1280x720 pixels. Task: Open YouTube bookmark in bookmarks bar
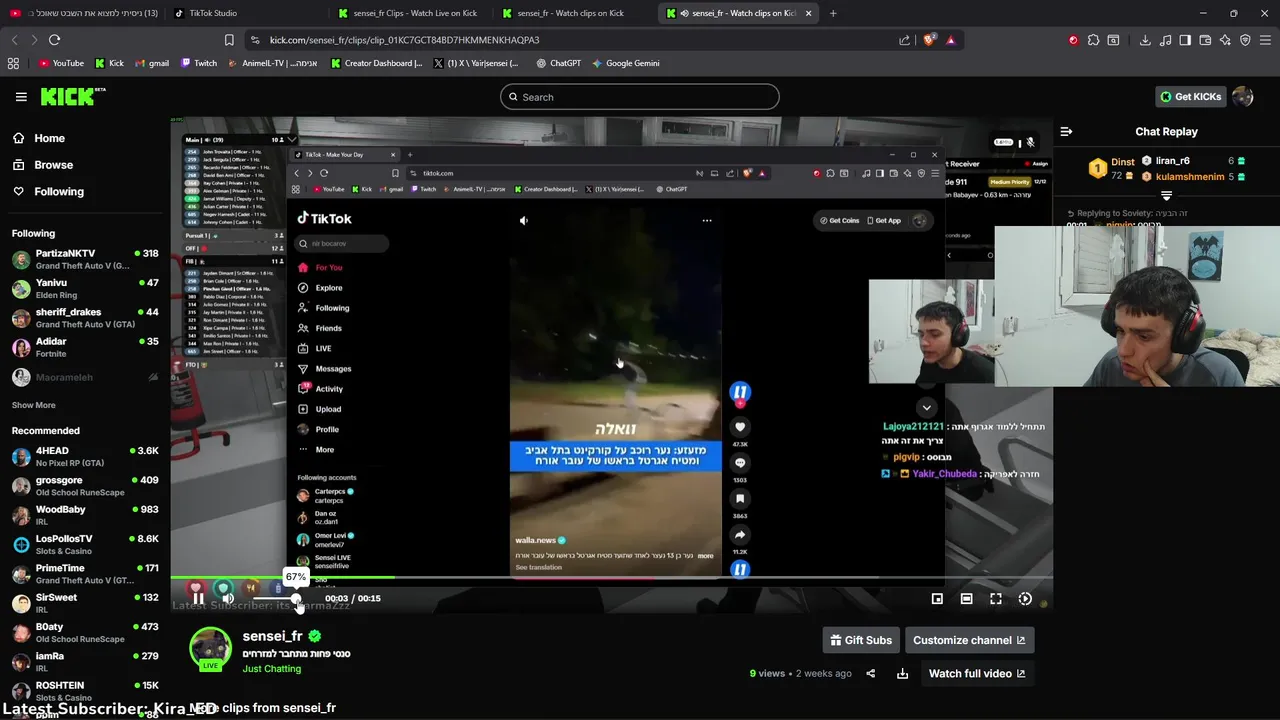61,63
